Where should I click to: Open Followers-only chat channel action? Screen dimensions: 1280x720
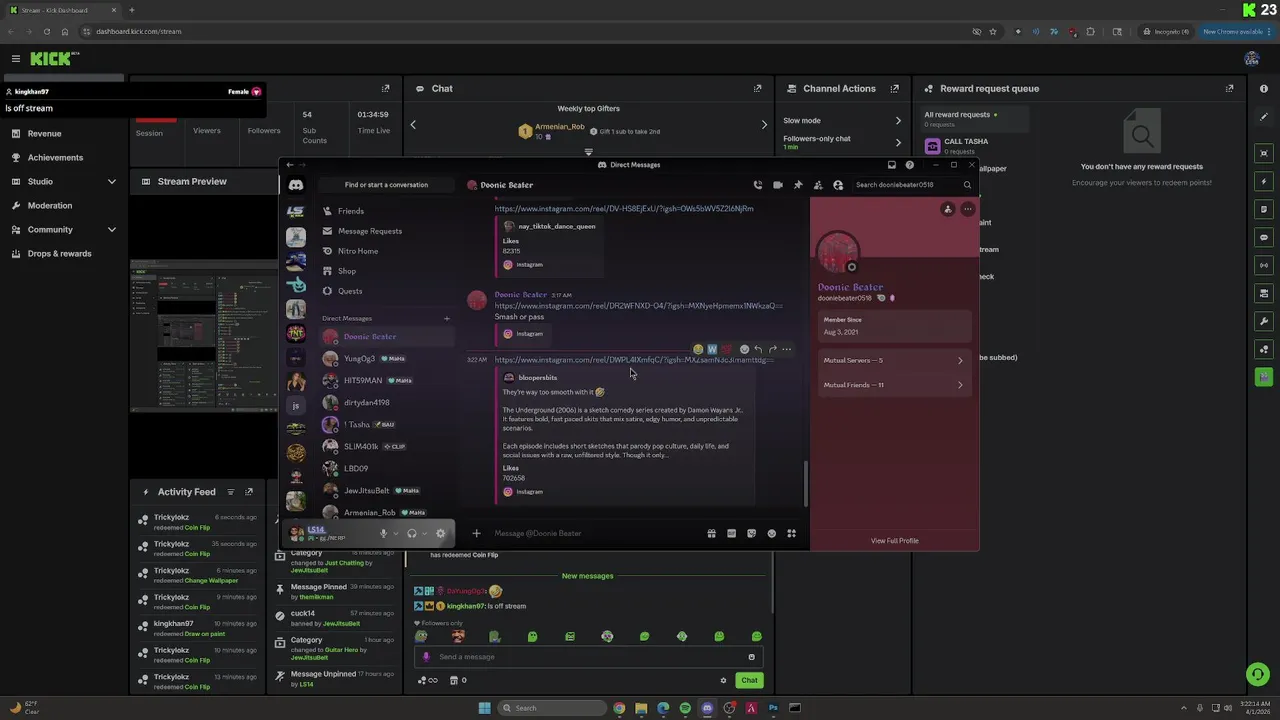(841, 142)
